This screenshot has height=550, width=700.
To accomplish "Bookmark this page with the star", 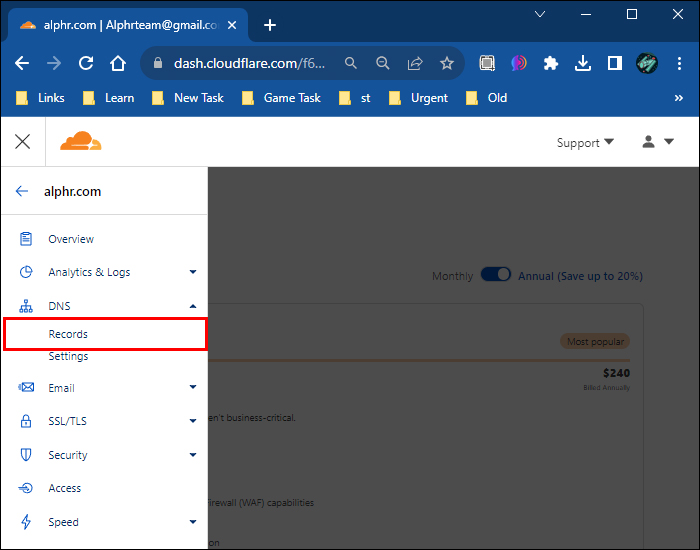I will pos(446,63).
